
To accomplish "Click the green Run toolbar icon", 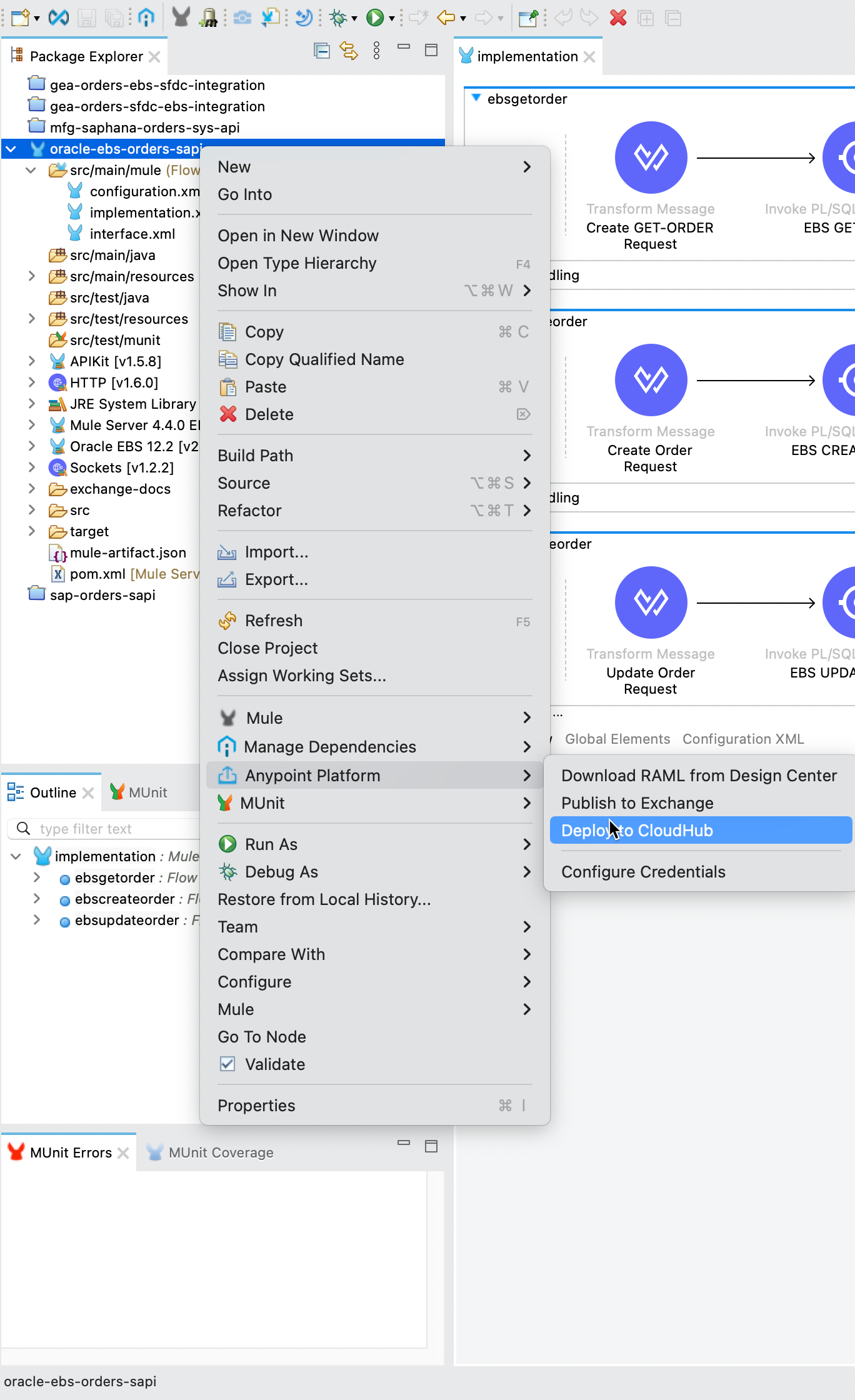I will pos(375,17).
